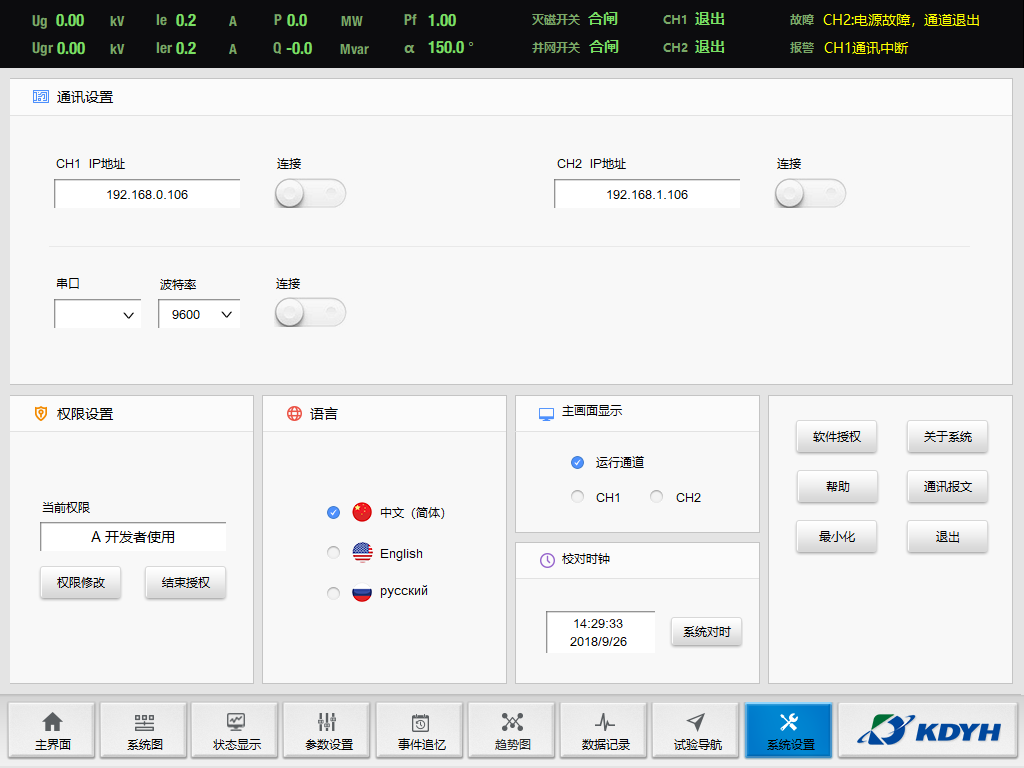
Task: Select English language option
Action: (x=334, y=553)
